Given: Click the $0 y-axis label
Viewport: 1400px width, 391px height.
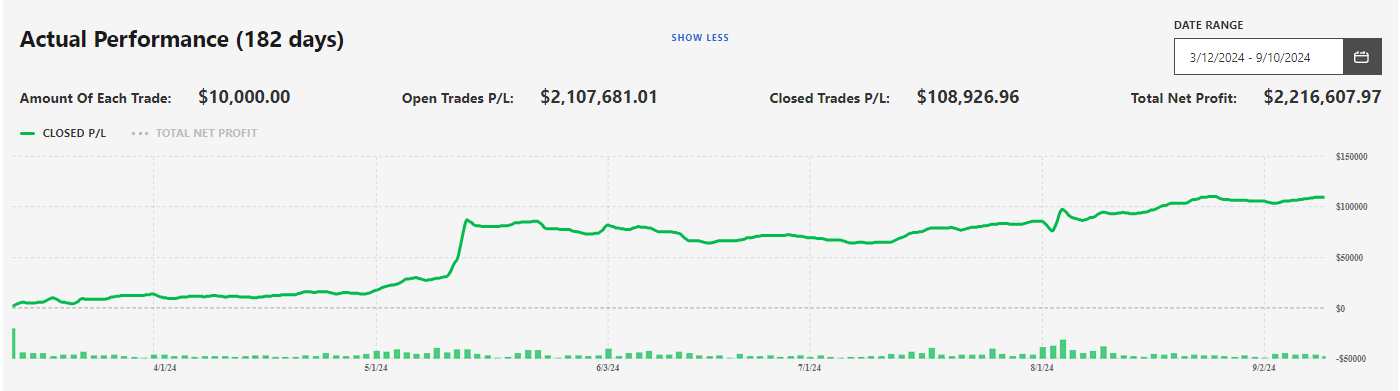Looking at the screenshot, I should click(x=1340, y=308).
